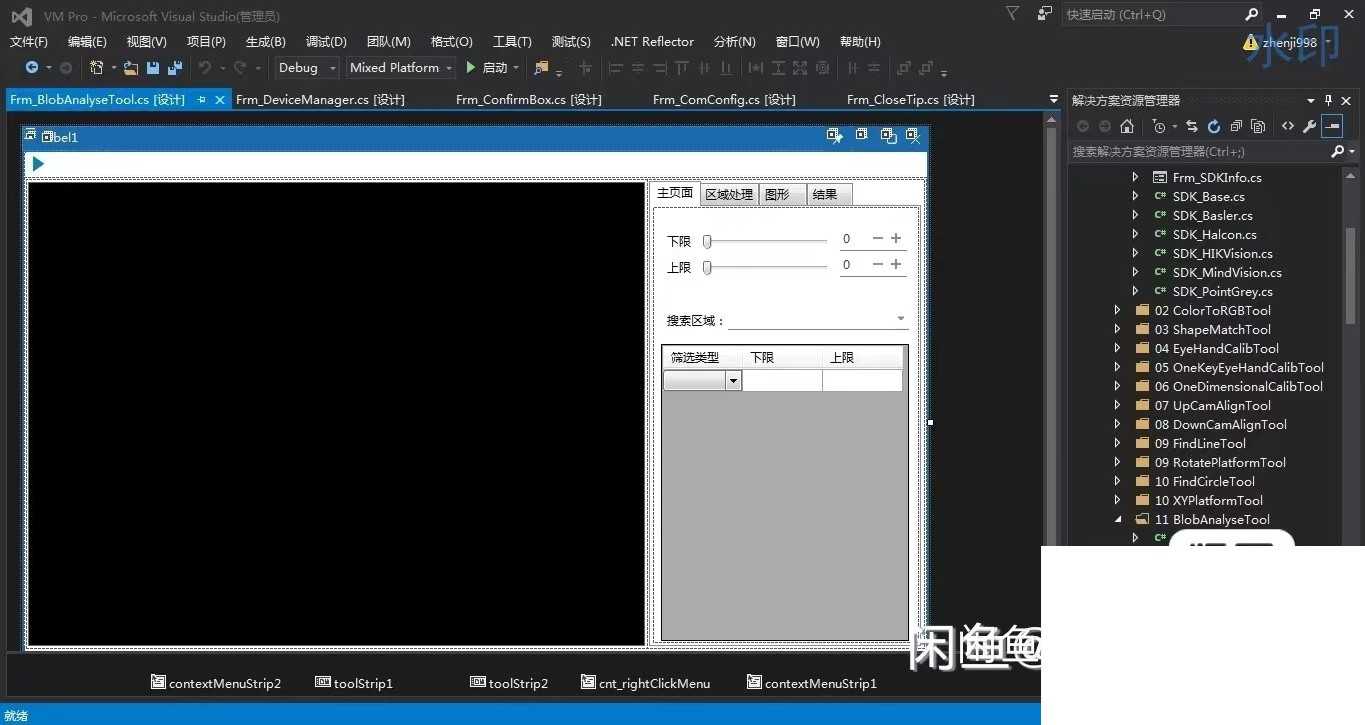Viewport: 1365px width, 725px height.
Task: Switch to Frm_ComConfig.cs design tab
Action: tap(724, 100)
